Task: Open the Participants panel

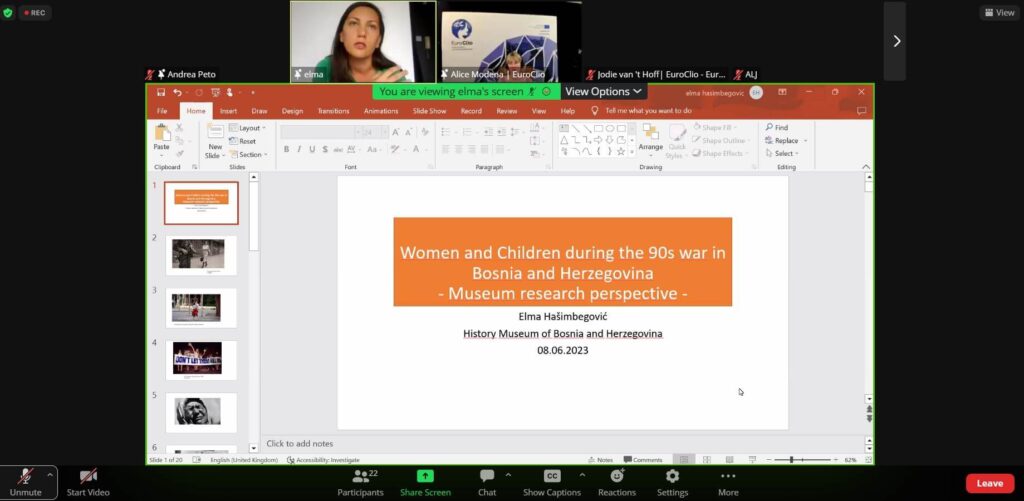Action: coord(360,477)
